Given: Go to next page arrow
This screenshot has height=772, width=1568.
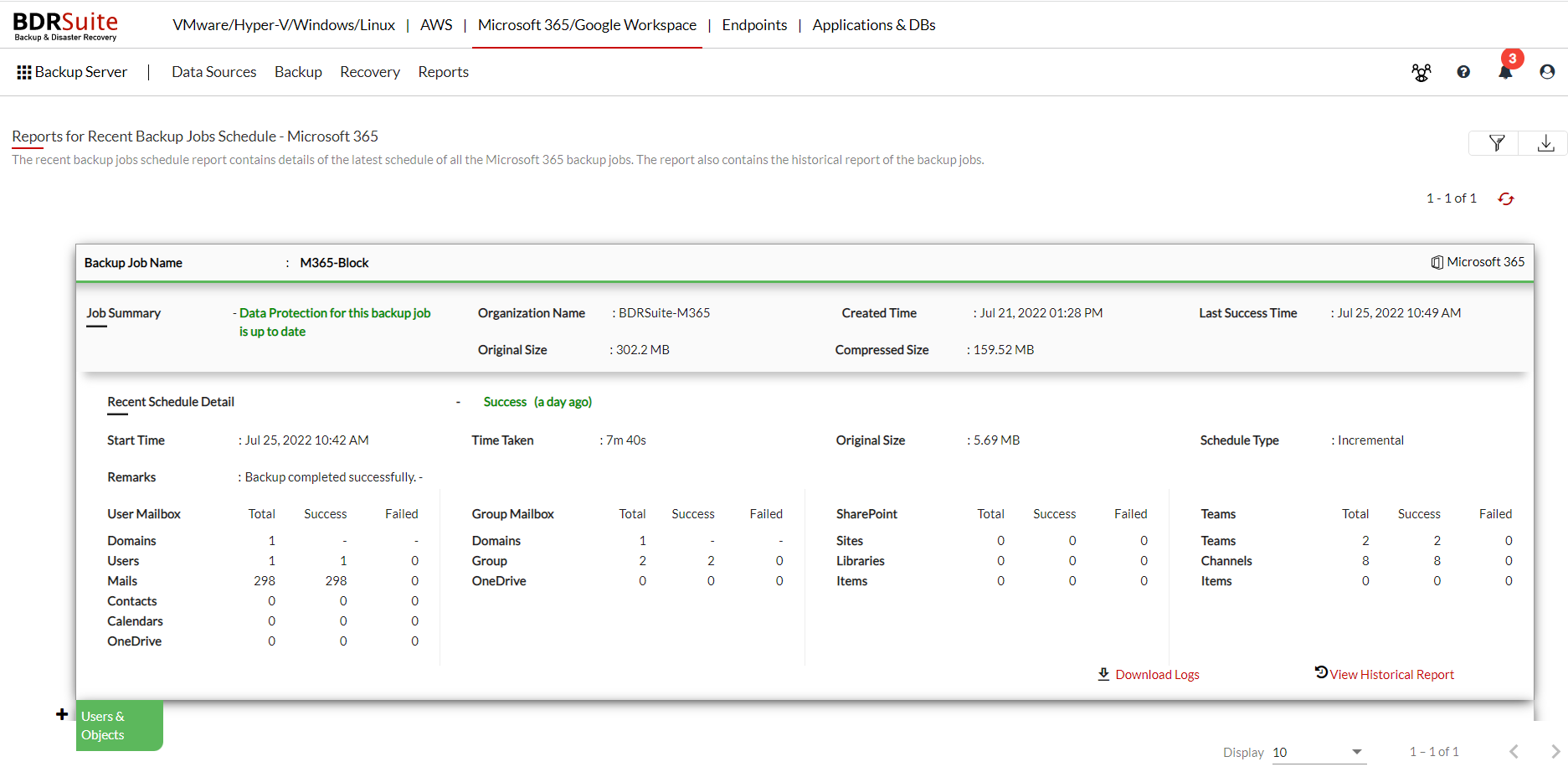Looking at the screenshot, I should (1555, 751).
